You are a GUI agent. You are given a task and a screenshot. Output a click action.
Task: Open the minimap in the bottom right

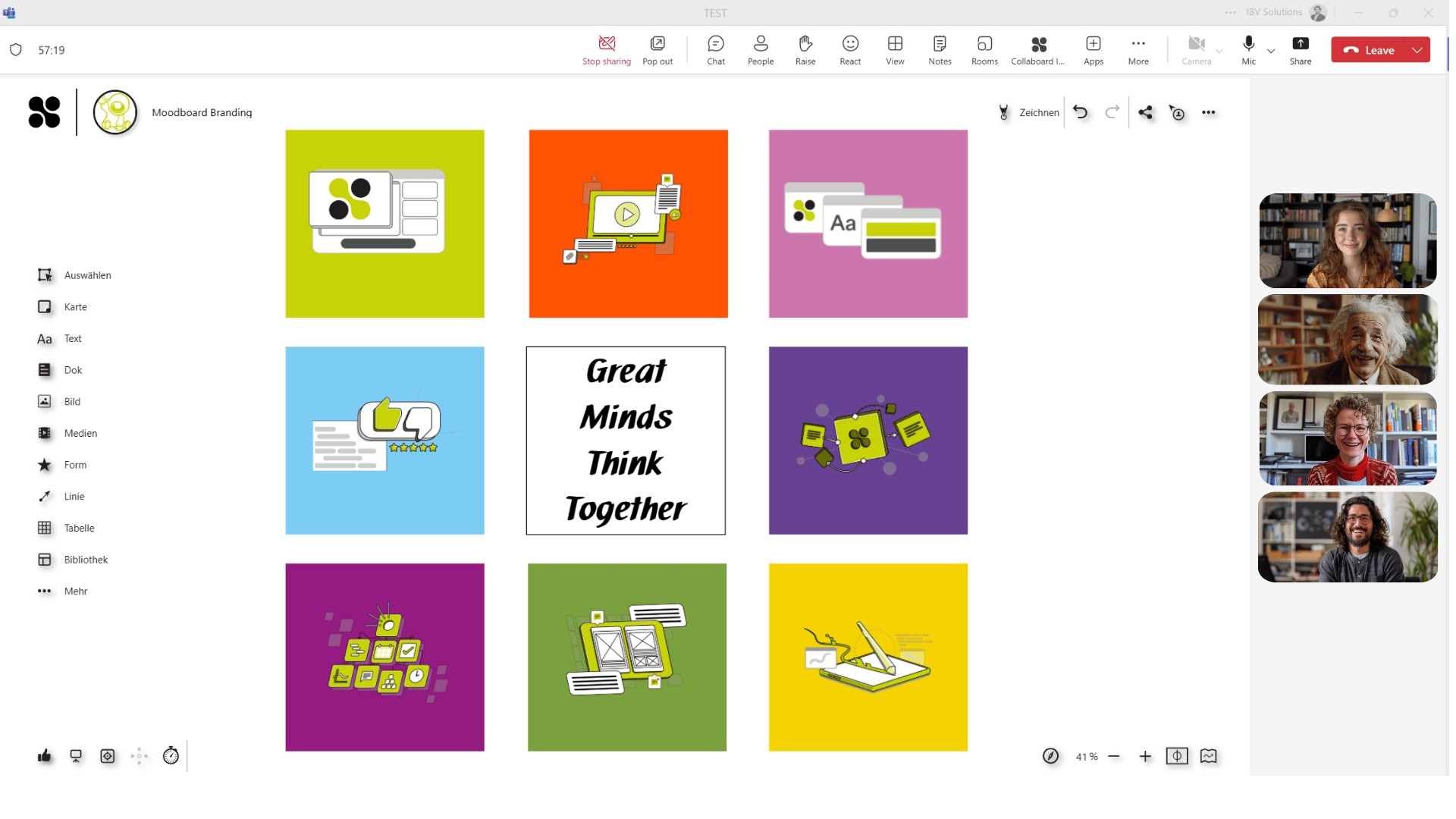1209,756
